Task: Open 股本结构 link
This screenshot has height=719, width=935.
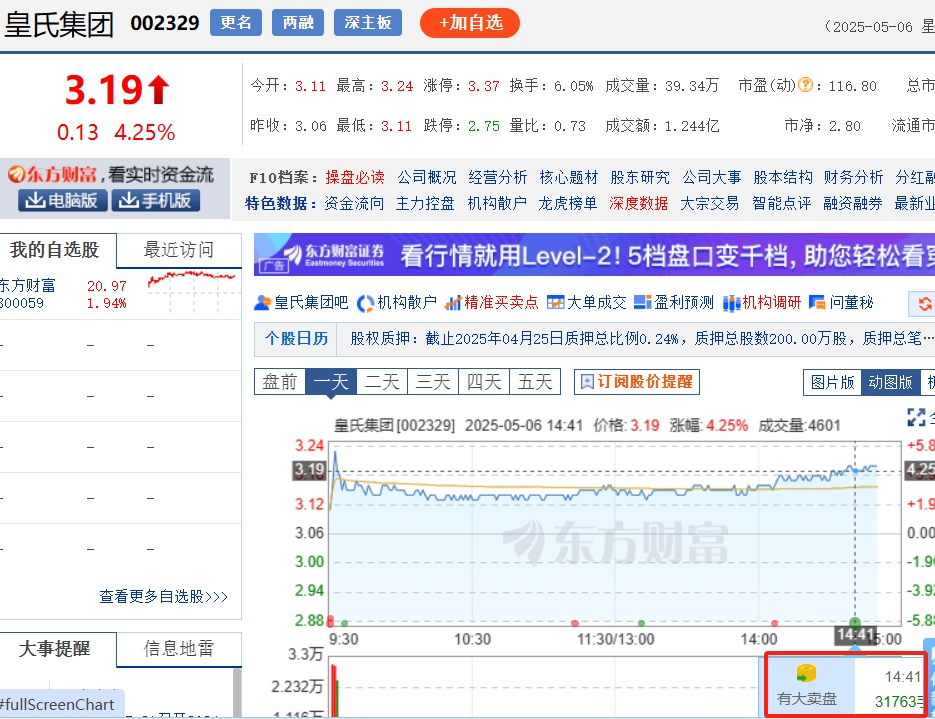Action: (782, 178)
